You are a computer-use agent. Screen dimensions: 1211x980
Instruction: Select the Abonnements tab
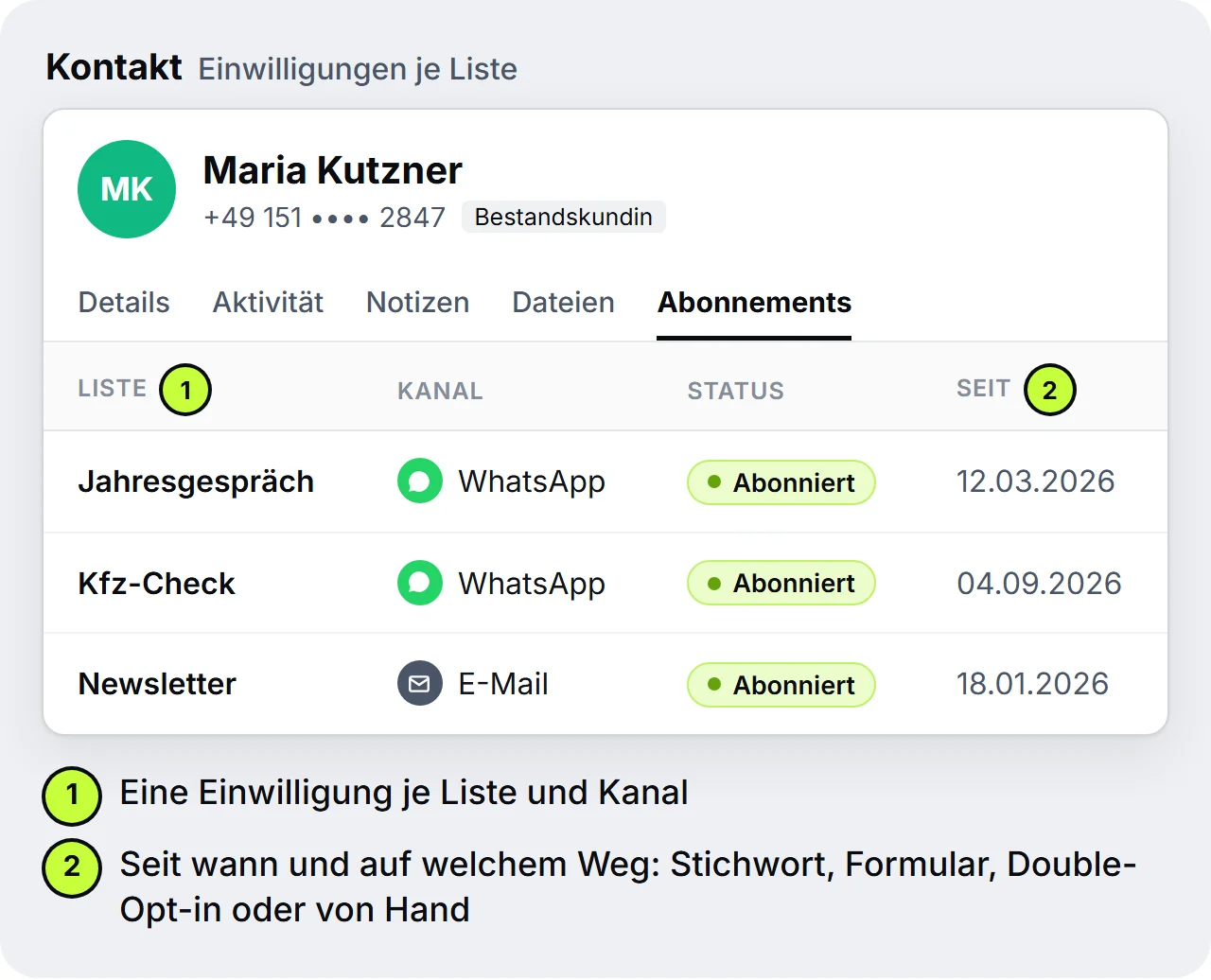(754, 303)
